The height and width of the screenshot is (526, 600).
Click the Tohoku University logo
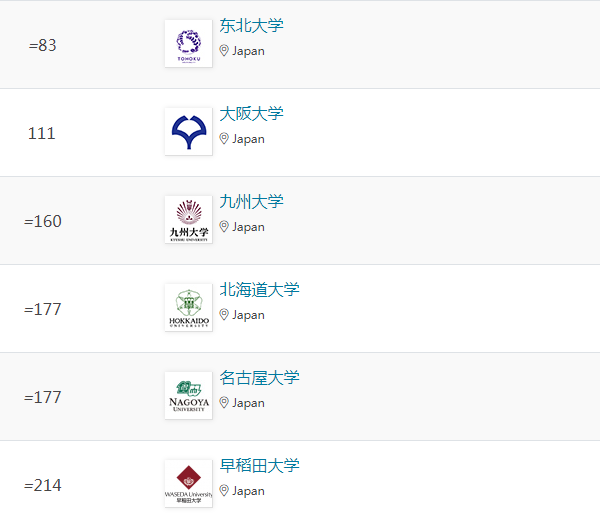188,44
